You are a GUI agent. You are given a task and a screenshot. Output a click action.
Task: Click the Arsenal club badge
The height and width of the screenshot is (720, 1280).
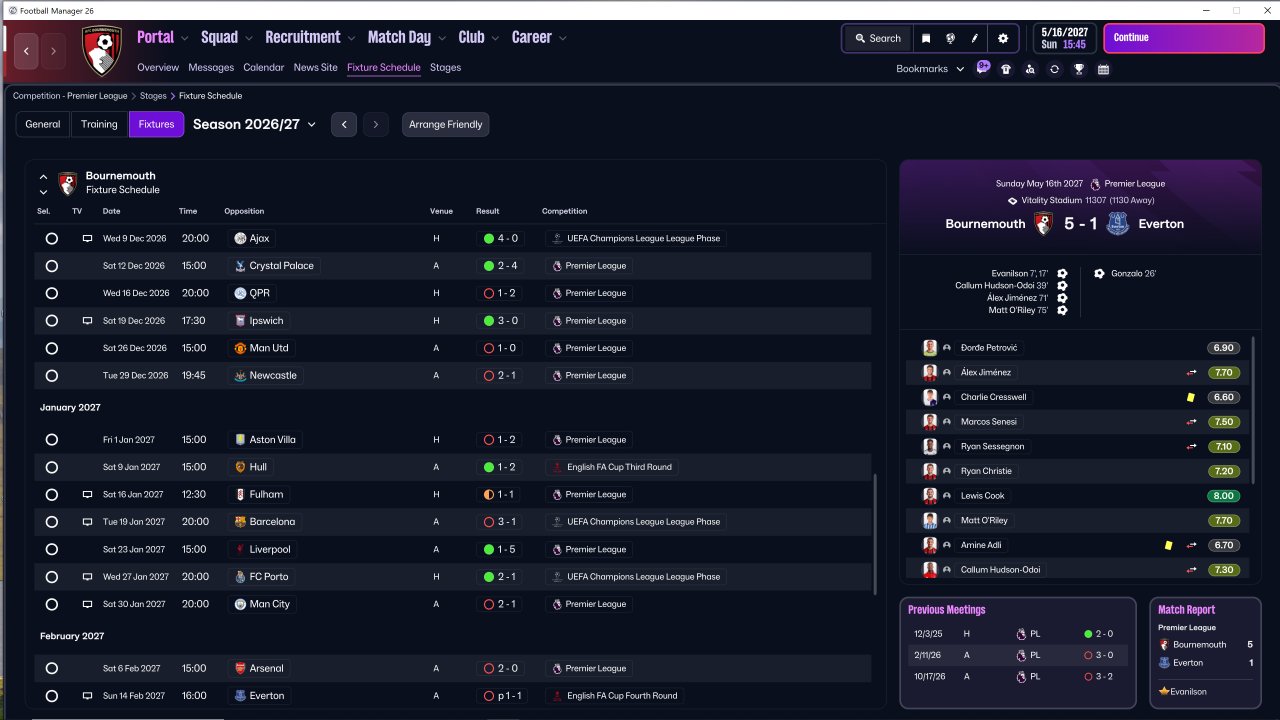pos(239,668)
